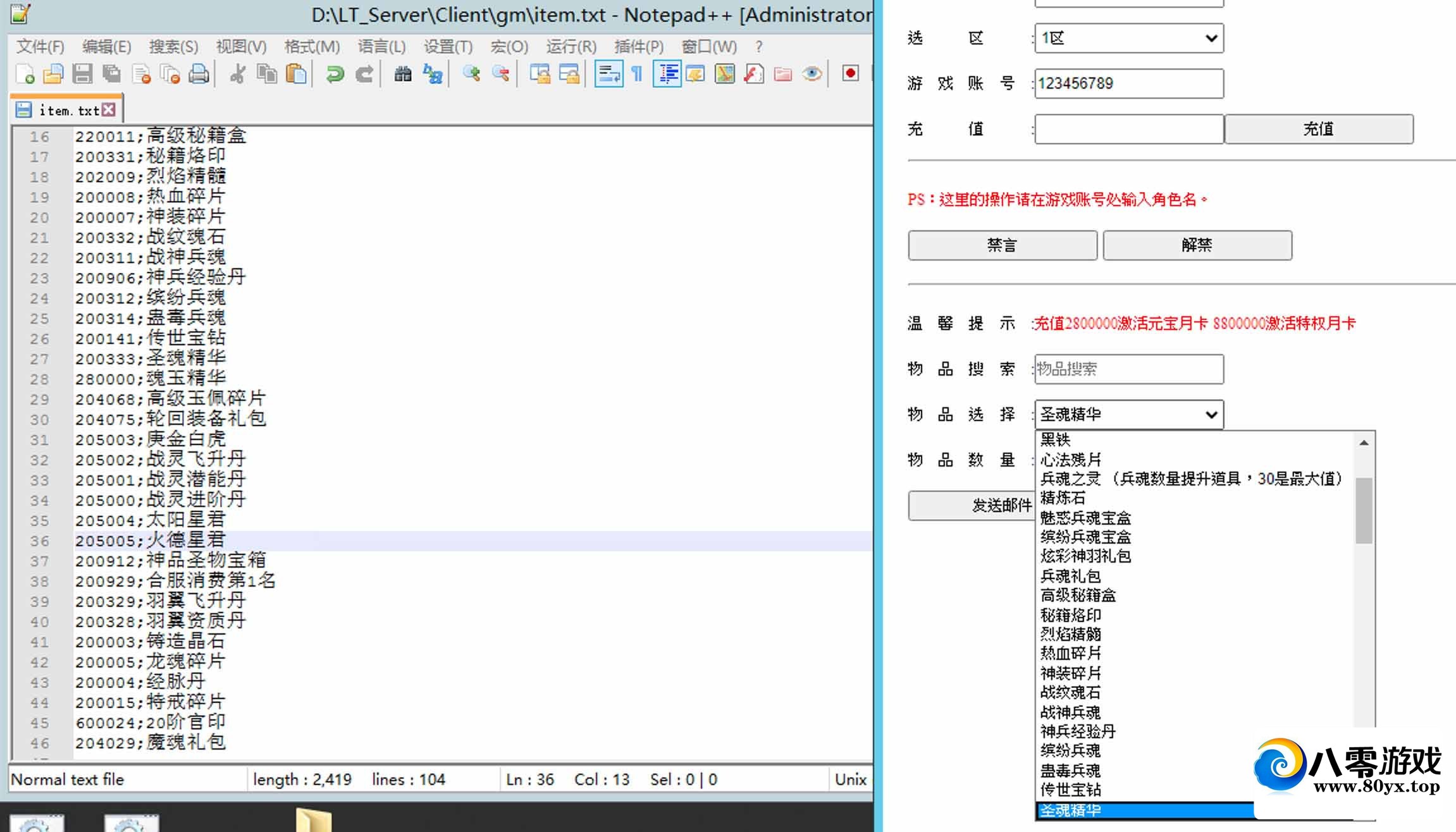The image size is (1456, 832).
Task: Click the 禁言 button
Action: coord(1003,245)
